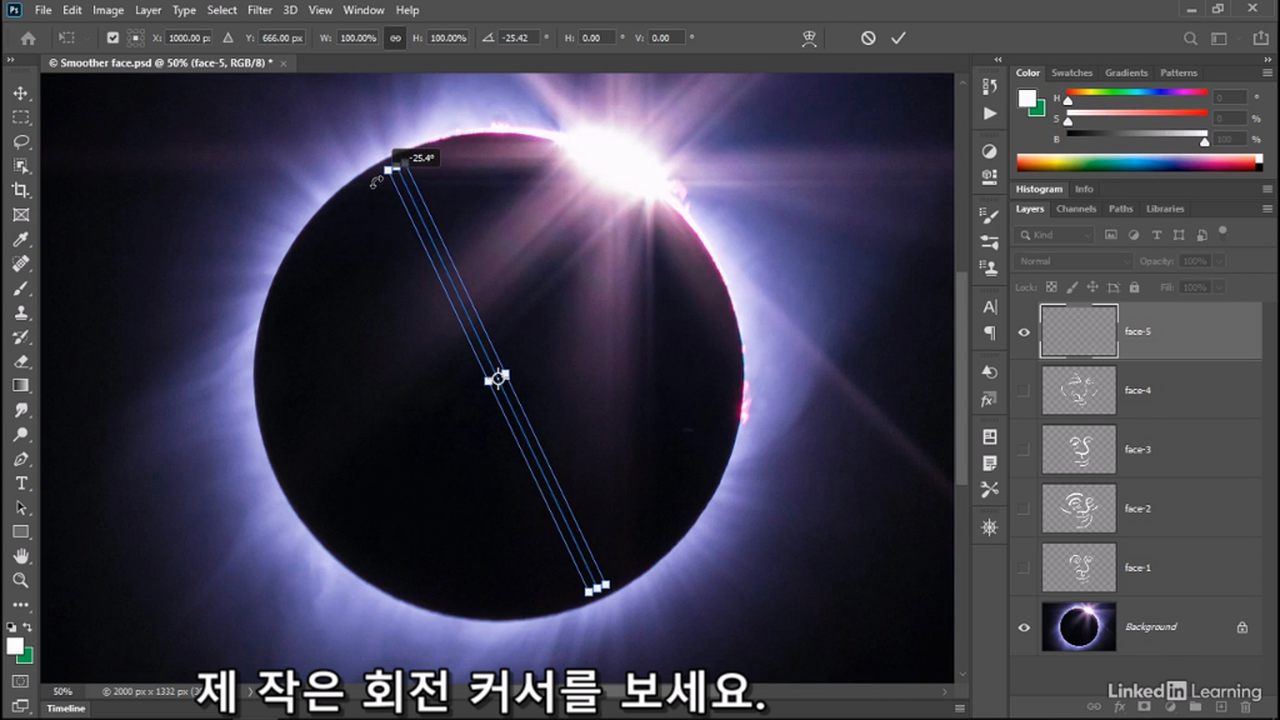Select the Rectangular Marquee tool
The height and width of the screenshot is (720, 1280).
[x=20, y=117]
